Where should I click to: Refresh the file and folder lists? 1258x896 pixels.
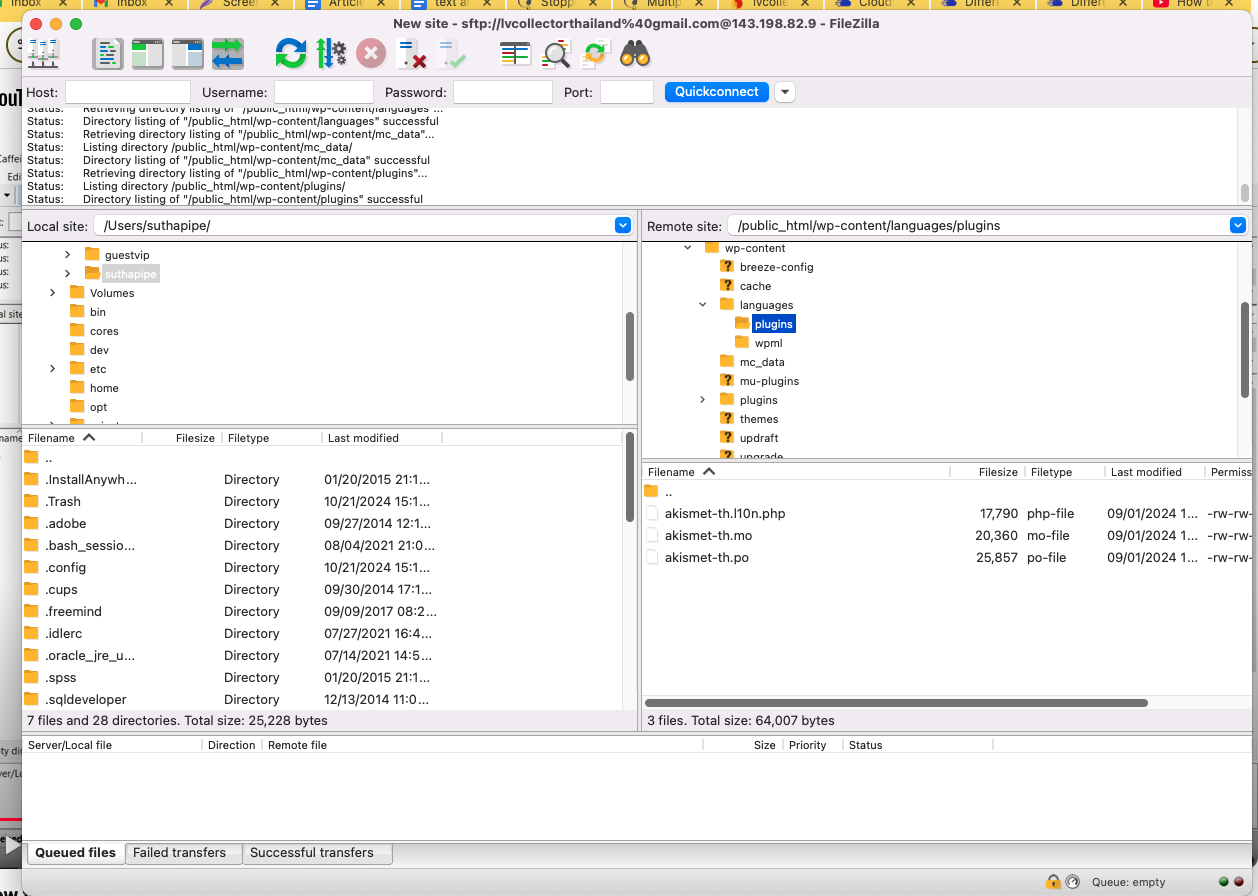pos(291,53)
